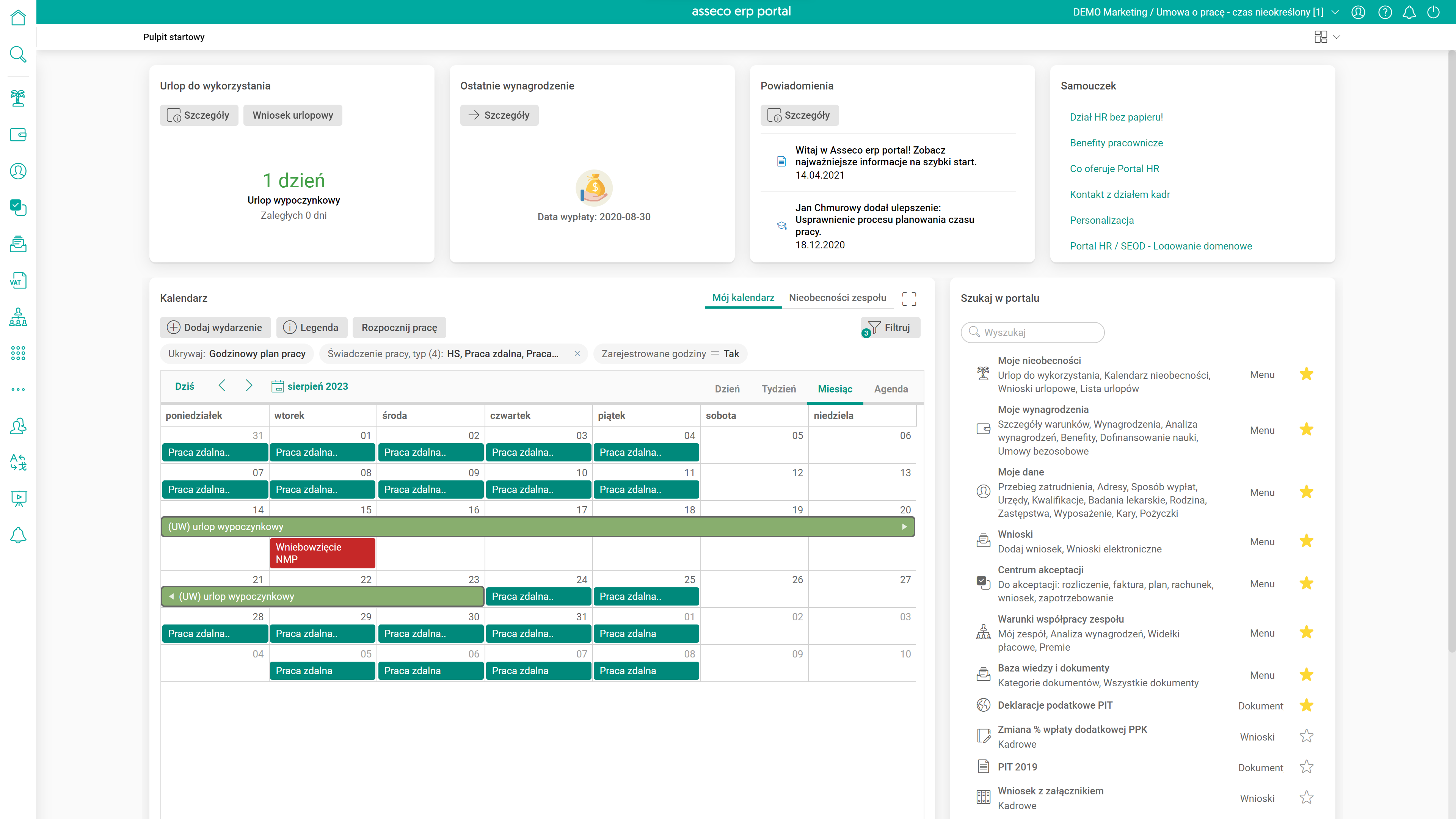The width and height of the screenshot is (1456, 819).
Task: Click the wallet salary icon in sidebar
Action: coord(18,135)
